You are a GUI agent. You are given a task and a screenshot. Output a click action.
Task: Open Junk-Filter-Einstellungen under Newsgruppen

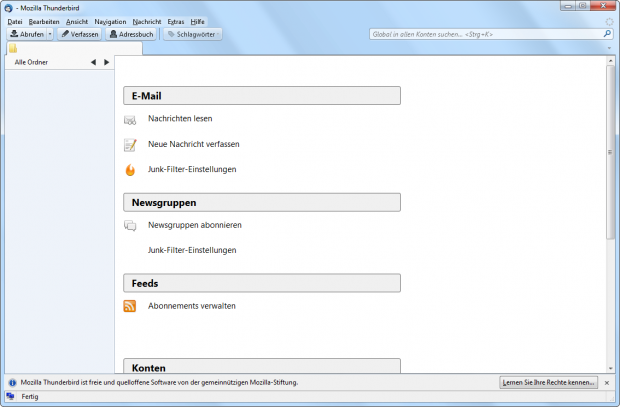point(192,250)
